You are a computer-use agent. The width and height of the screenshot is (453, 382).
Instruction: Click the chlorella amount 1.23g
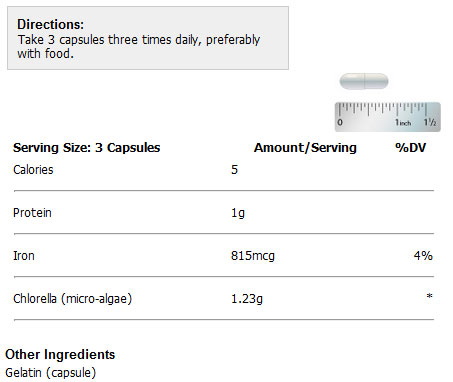pyautogui.click(x=247, y=299)
